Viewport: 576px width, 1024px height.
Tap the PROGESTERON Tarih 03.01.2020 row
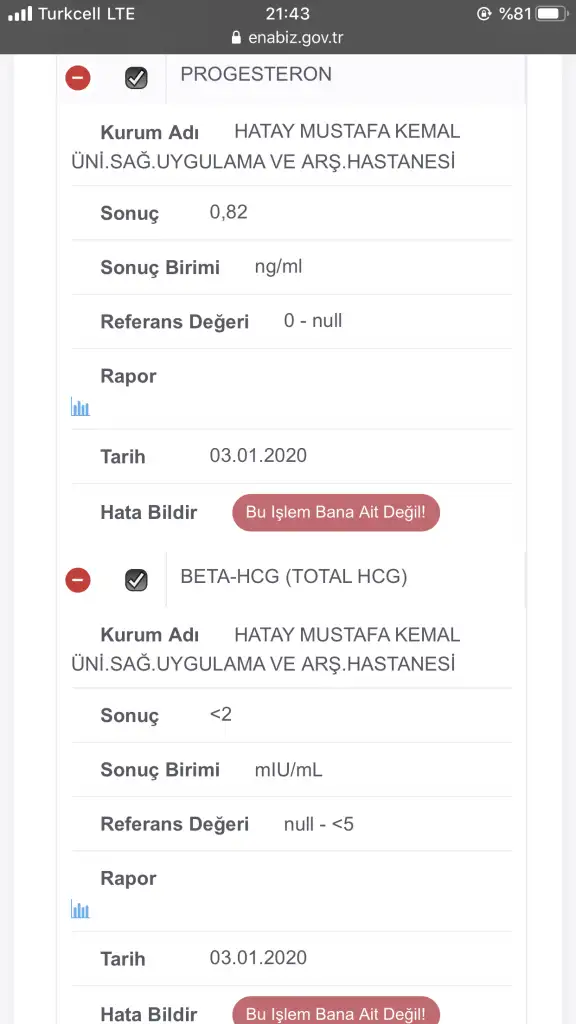pos(291,456)
